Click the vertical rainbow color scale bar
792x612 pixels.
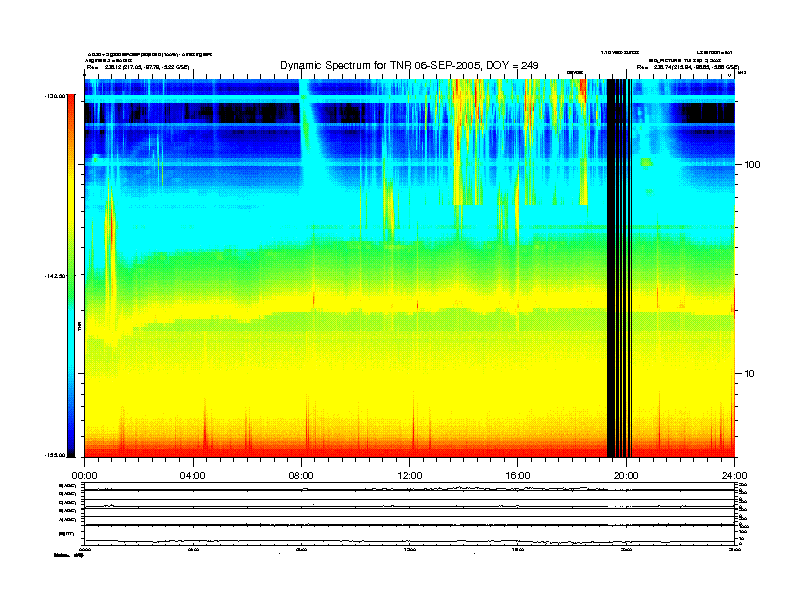click(x=71, y=275)
